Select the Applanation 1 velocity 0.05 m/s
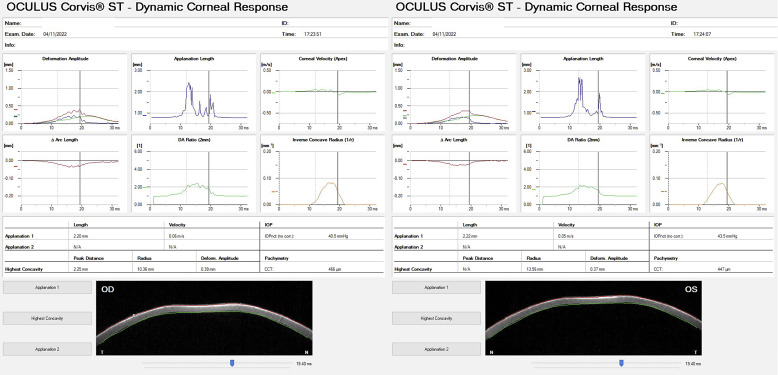778x375 pixels. coord(565,237)
